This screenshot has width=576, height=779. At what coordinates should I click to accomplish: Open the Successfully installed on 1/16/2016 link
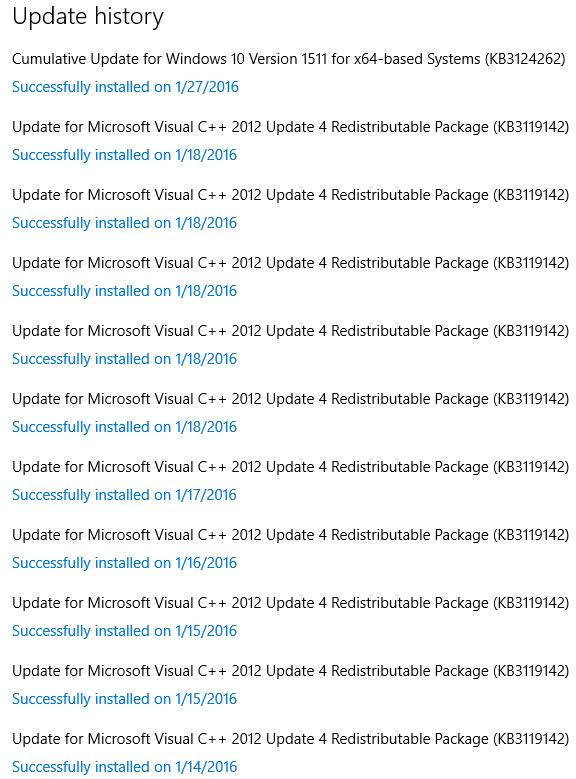click(124, 563)
